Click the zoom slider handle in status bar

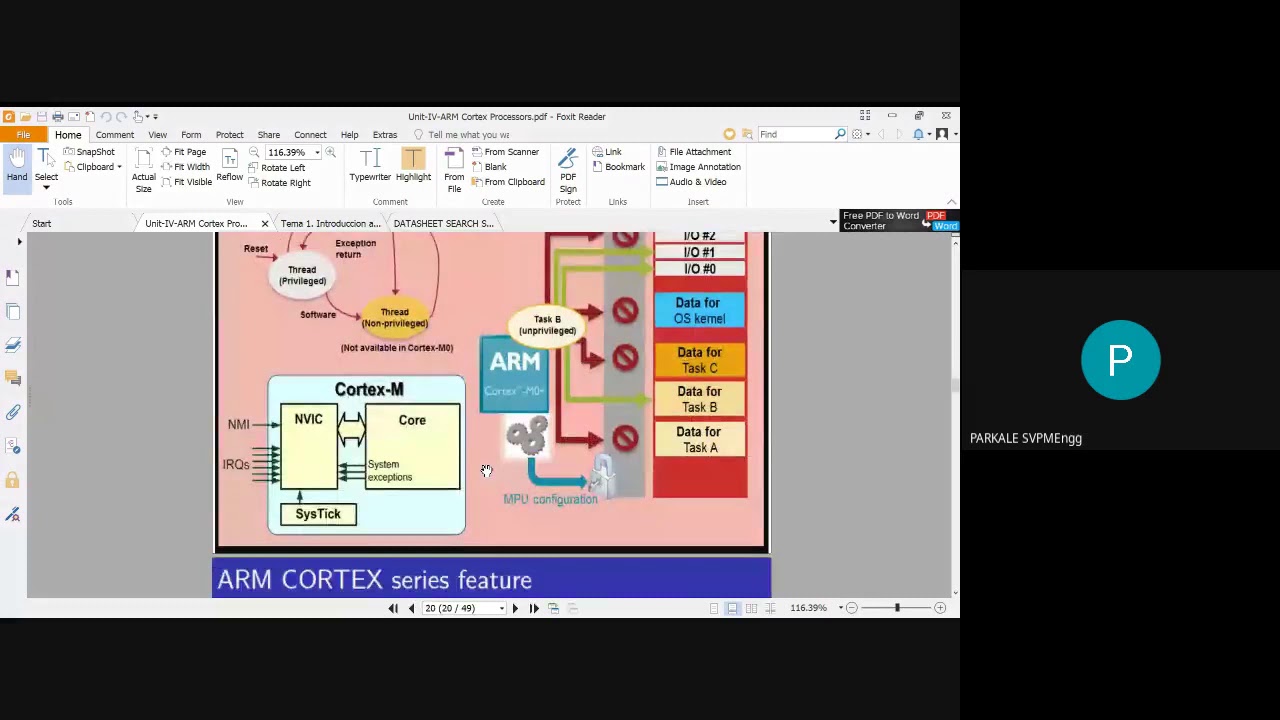click(897, 608)
